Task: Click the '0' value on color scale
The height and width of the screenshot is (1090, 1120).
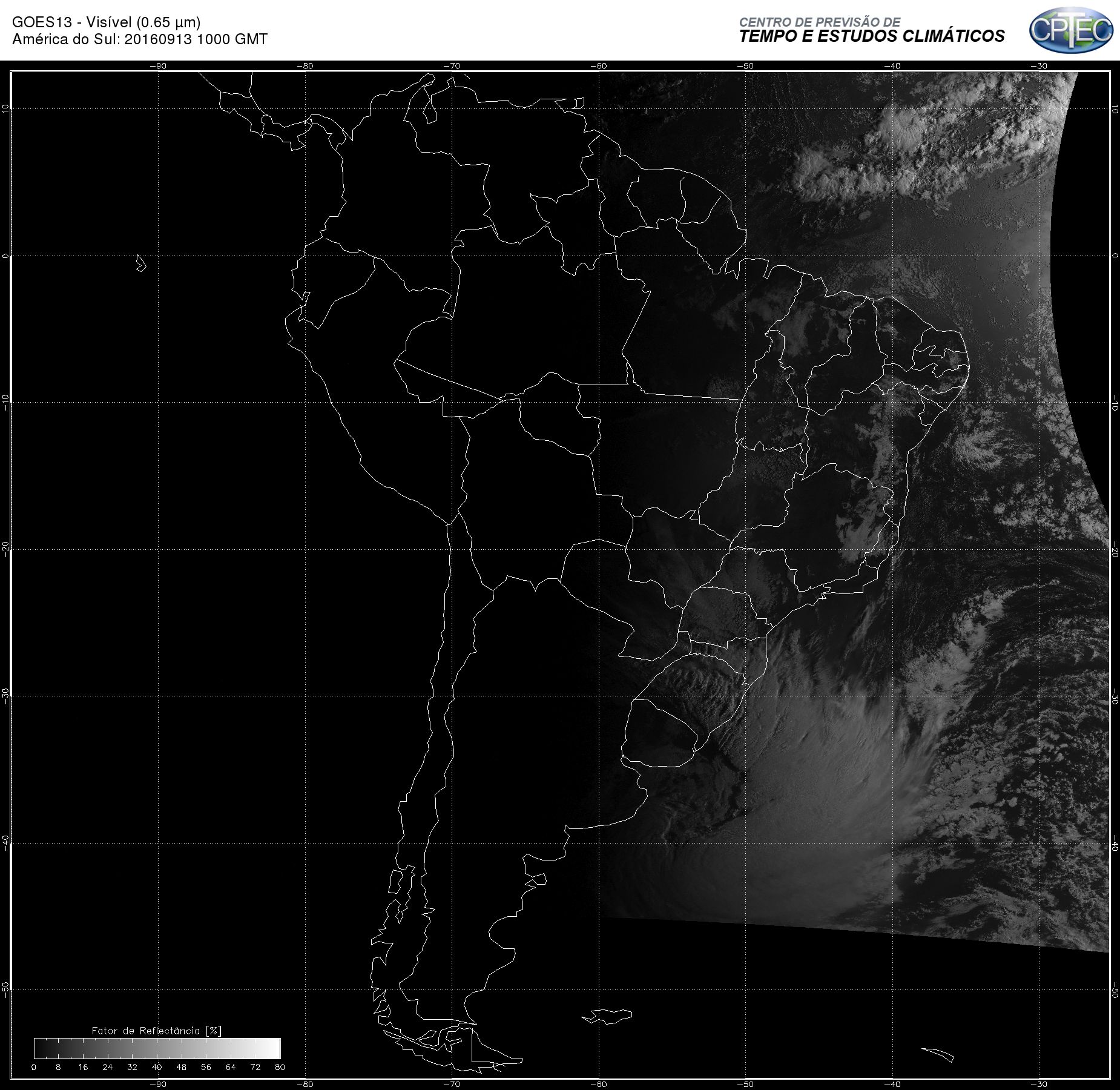Action: coord(34,1067)
